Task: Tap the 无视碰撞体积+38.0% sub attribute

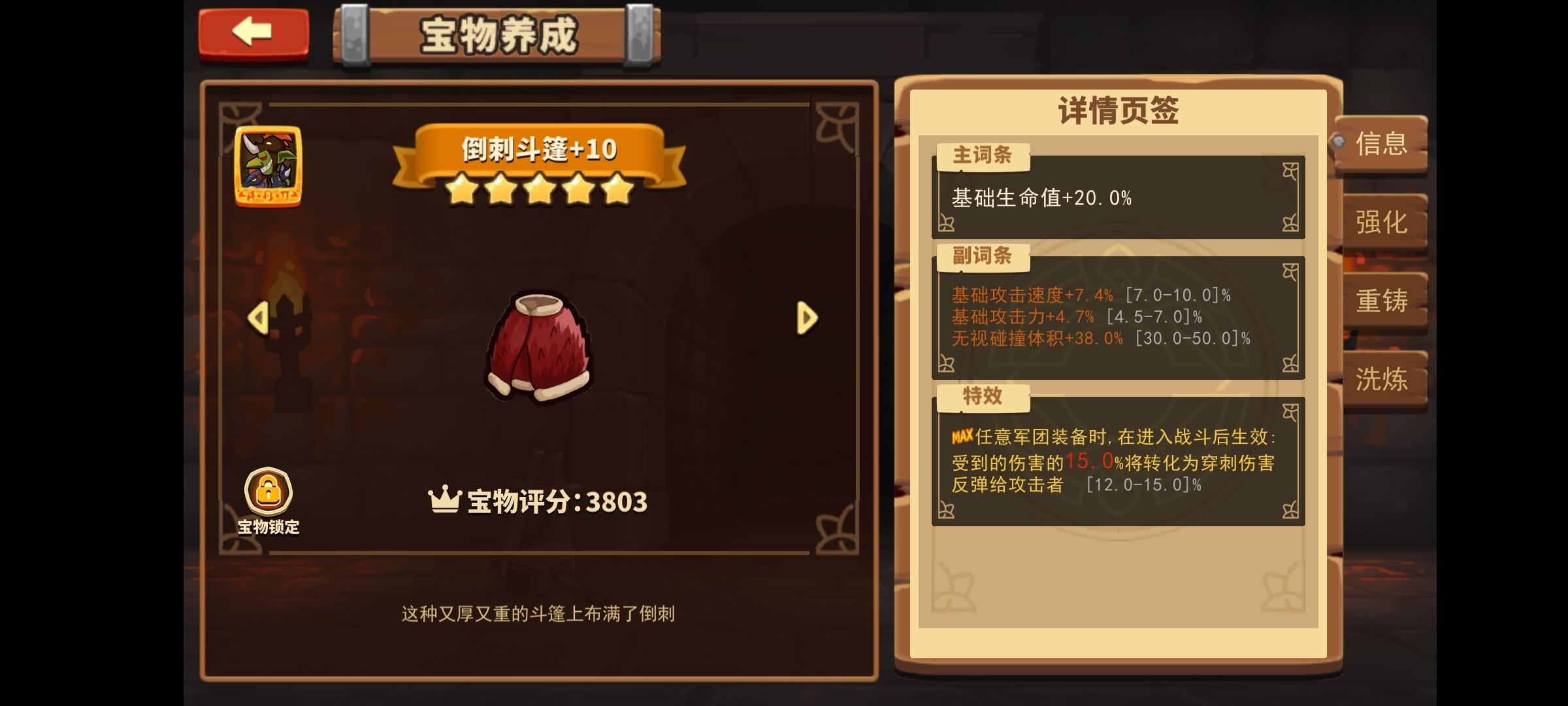Action: pyautogui.click(x=1037, y=339)
